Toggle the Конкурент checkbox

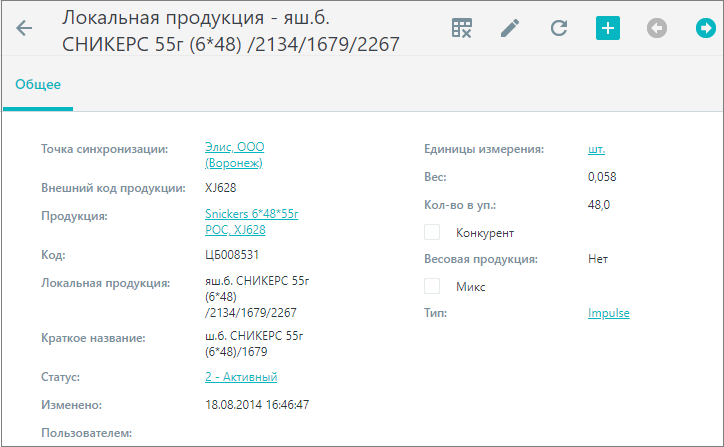point(432,232)
